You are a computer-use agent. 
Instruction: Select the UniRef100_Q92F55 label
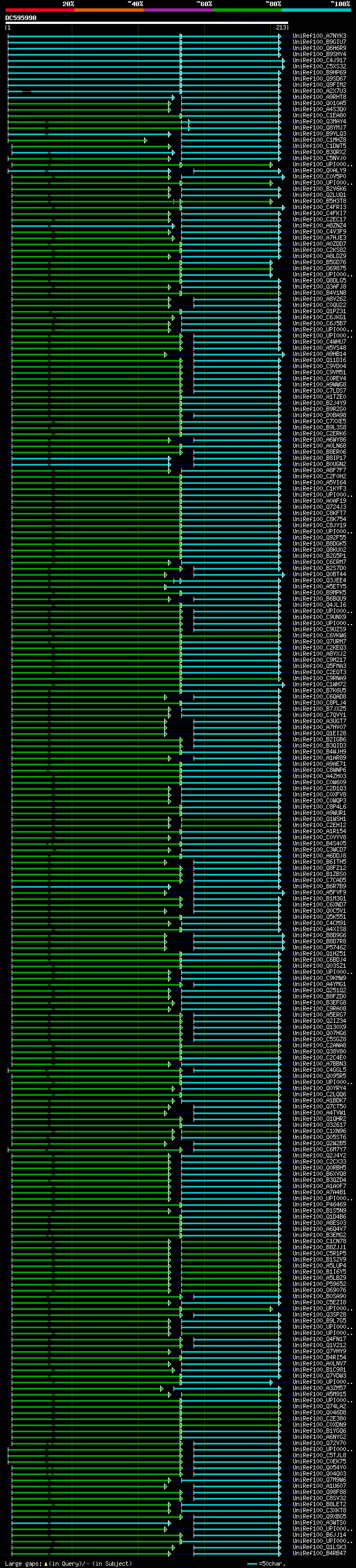pyautogui.click(x=319, y=537)
